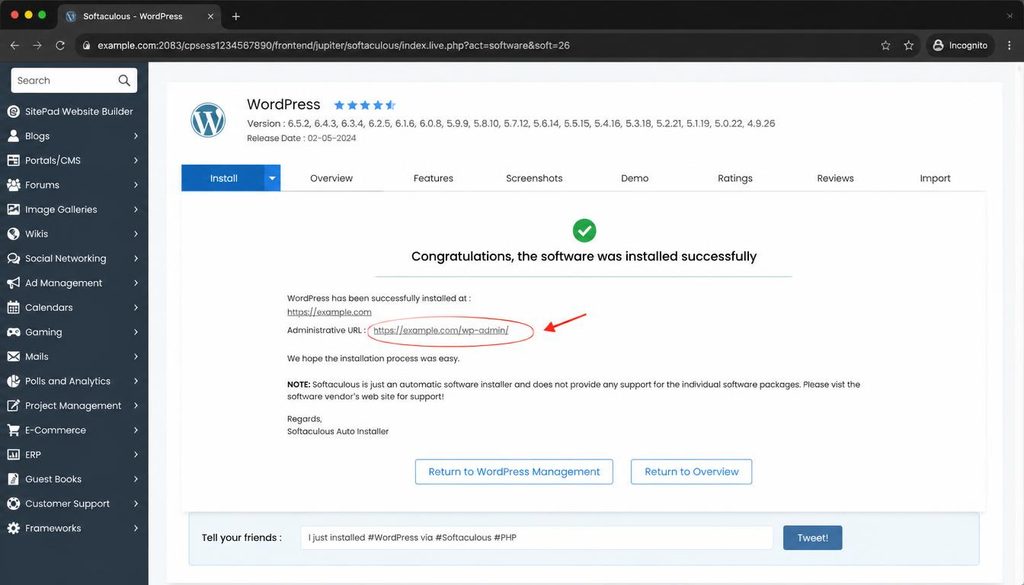1024x585 pixels.
Task: Switch to the Screenshots tab
Action: 534,178
